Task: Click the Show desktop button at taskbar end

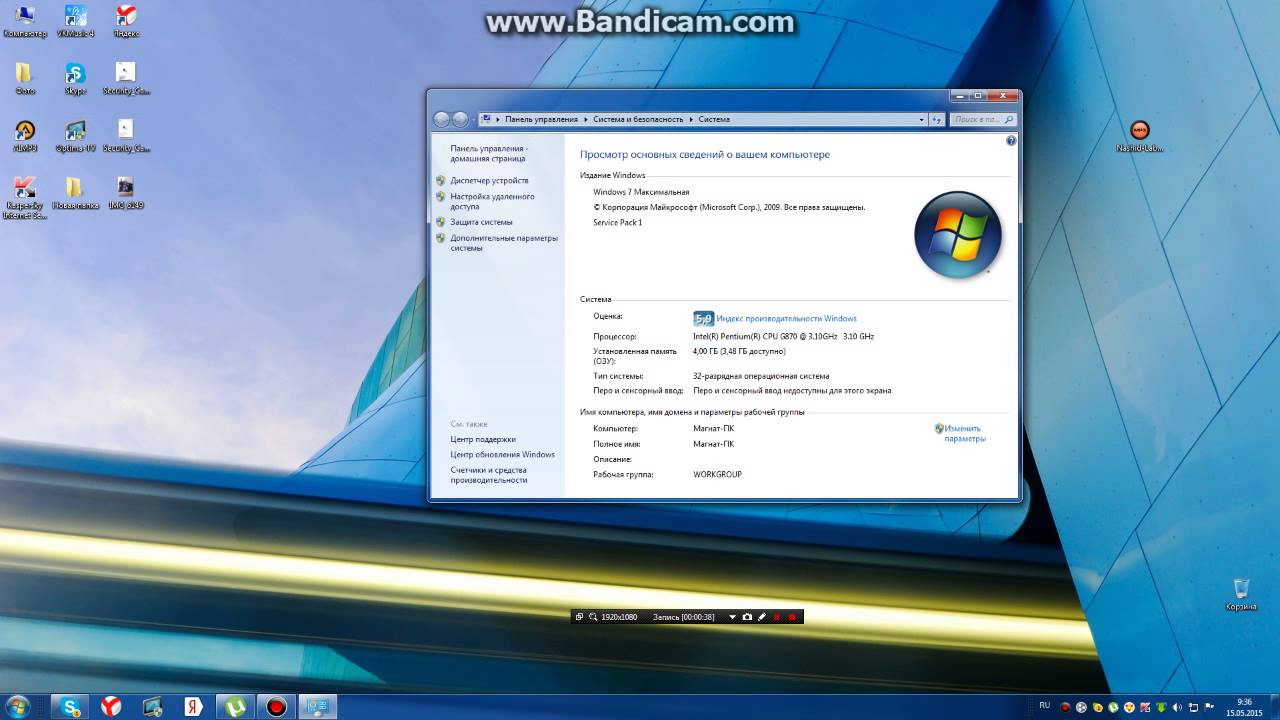Action: (1273, 707)
